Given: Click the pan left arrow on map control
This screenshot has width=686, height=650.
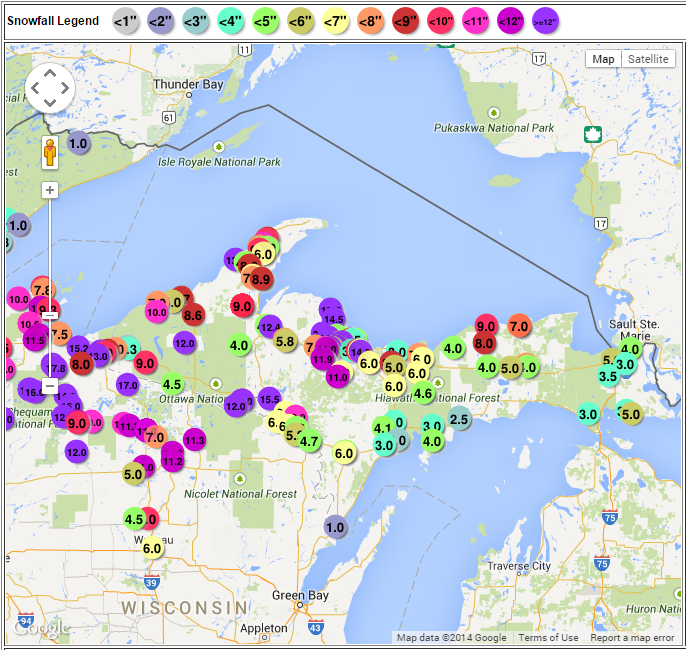Looking at the screenshot, I should point(35,88).
